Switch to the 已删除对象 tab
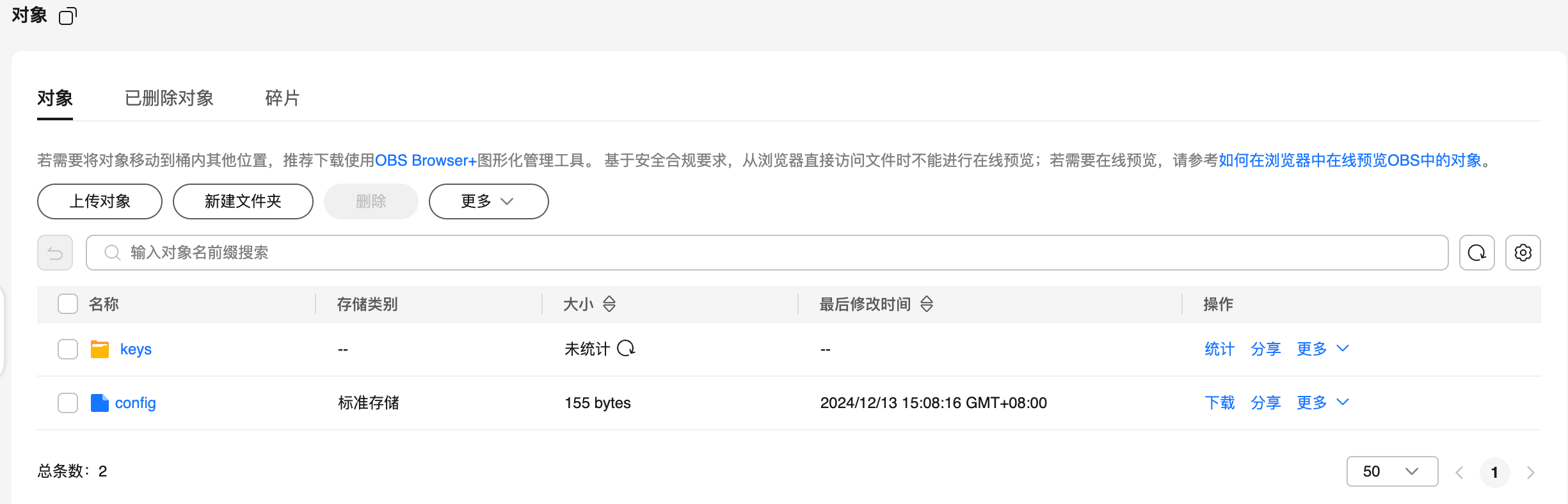Screen dimensions: 1568x504 tap(169, 98)
